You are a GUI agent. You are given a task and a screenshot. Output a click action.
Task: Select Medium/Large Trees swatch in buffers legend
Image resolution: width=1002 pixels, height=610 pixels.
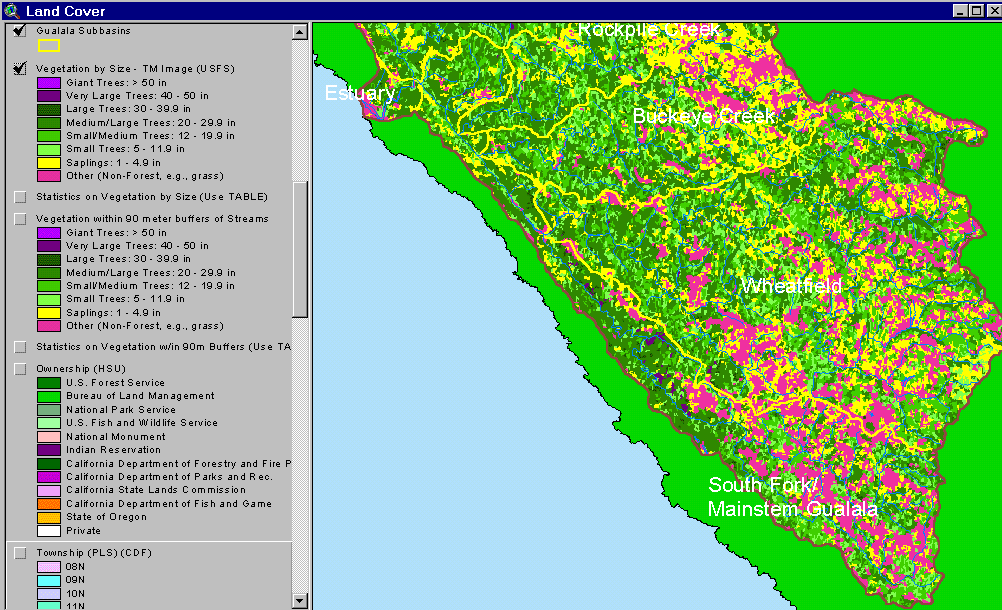(x=49, y=273)
